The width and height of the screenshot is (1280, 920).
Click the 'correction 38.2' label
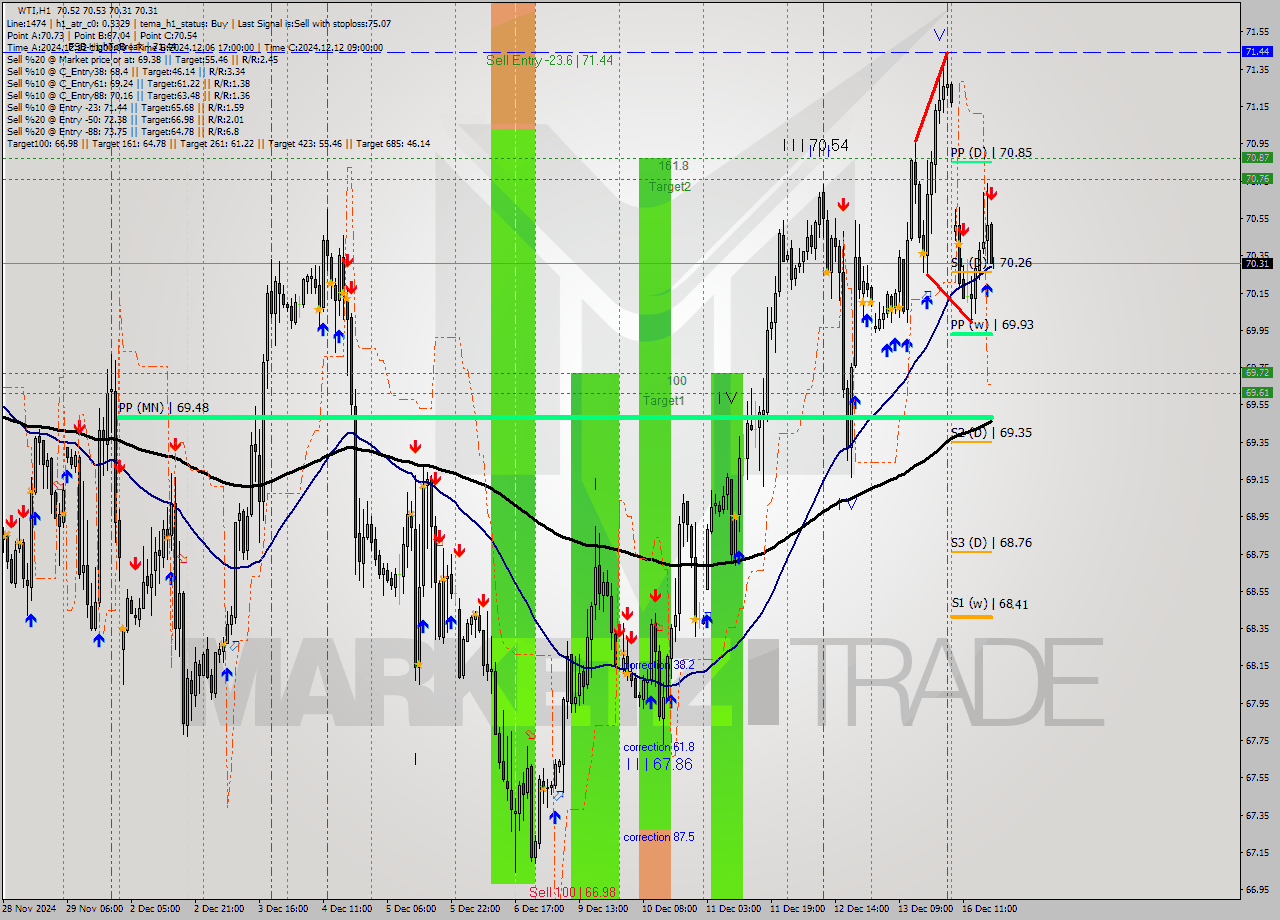point(658,664)
